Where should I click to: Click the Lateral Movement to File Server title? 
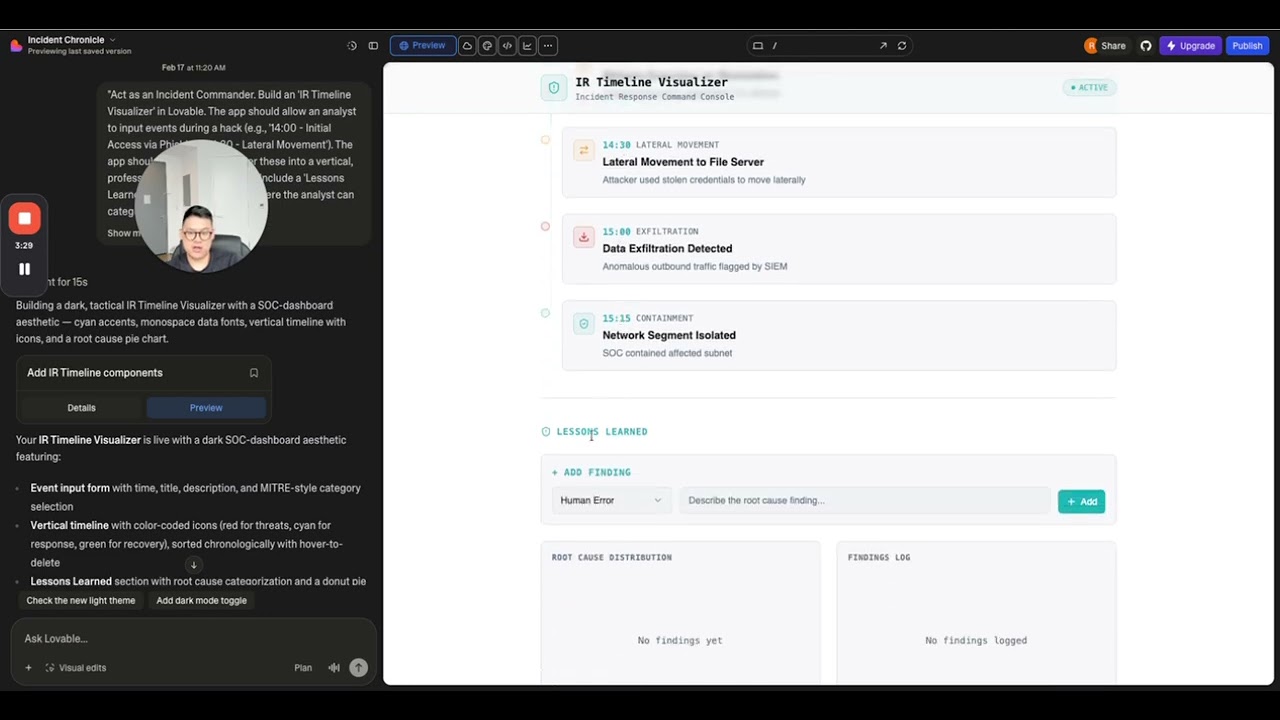point(683,162)
